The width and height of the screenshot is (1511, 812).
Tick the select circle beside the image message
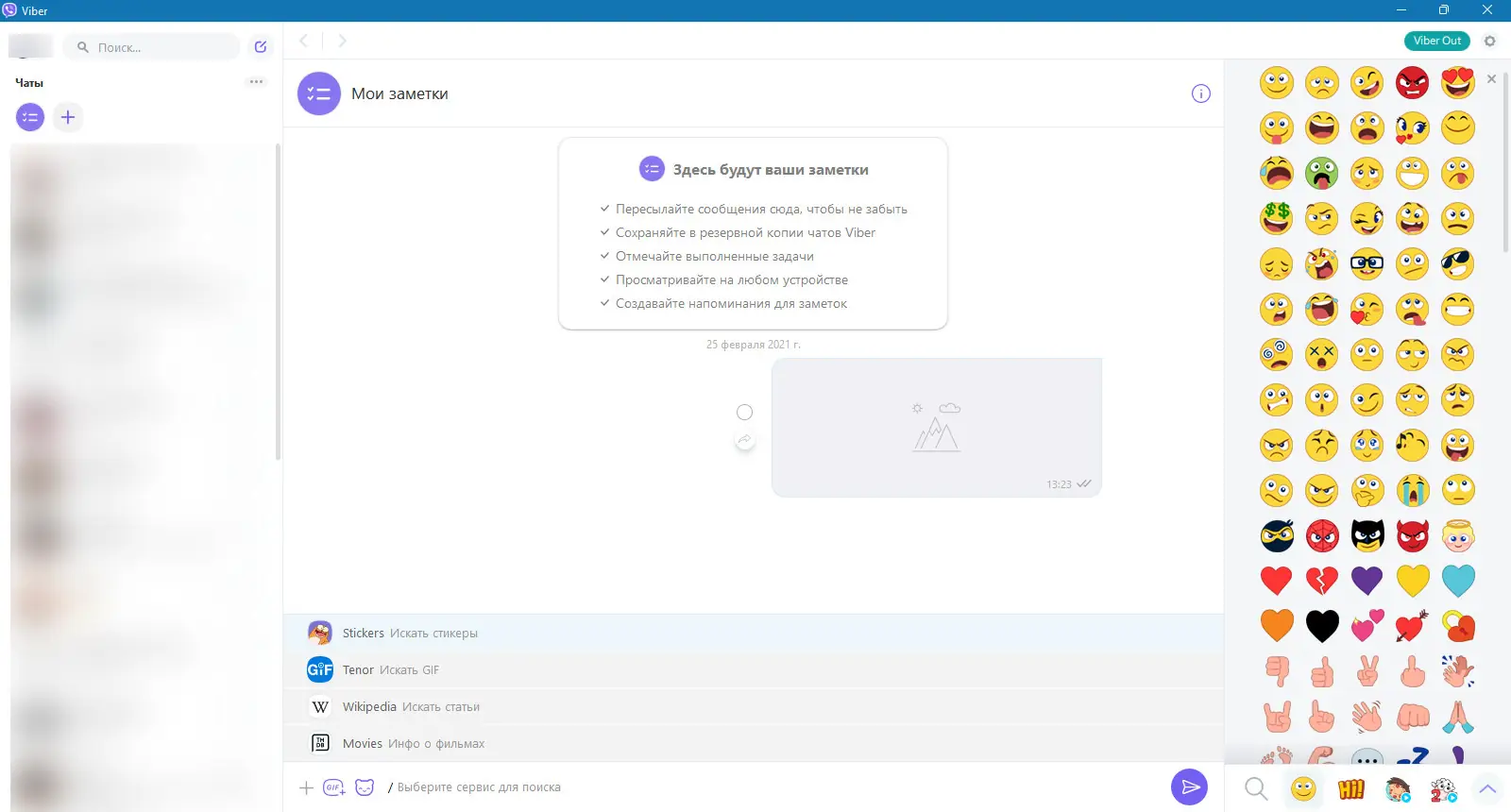tap(745, 412)
